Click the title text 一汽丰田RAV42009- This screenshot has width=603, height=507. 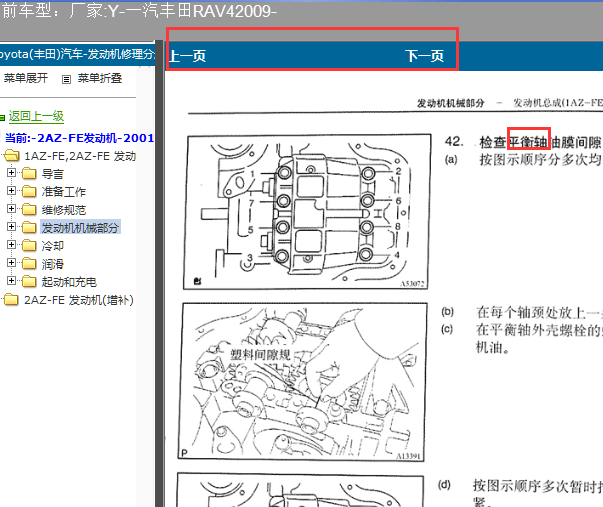coord(201,11)
